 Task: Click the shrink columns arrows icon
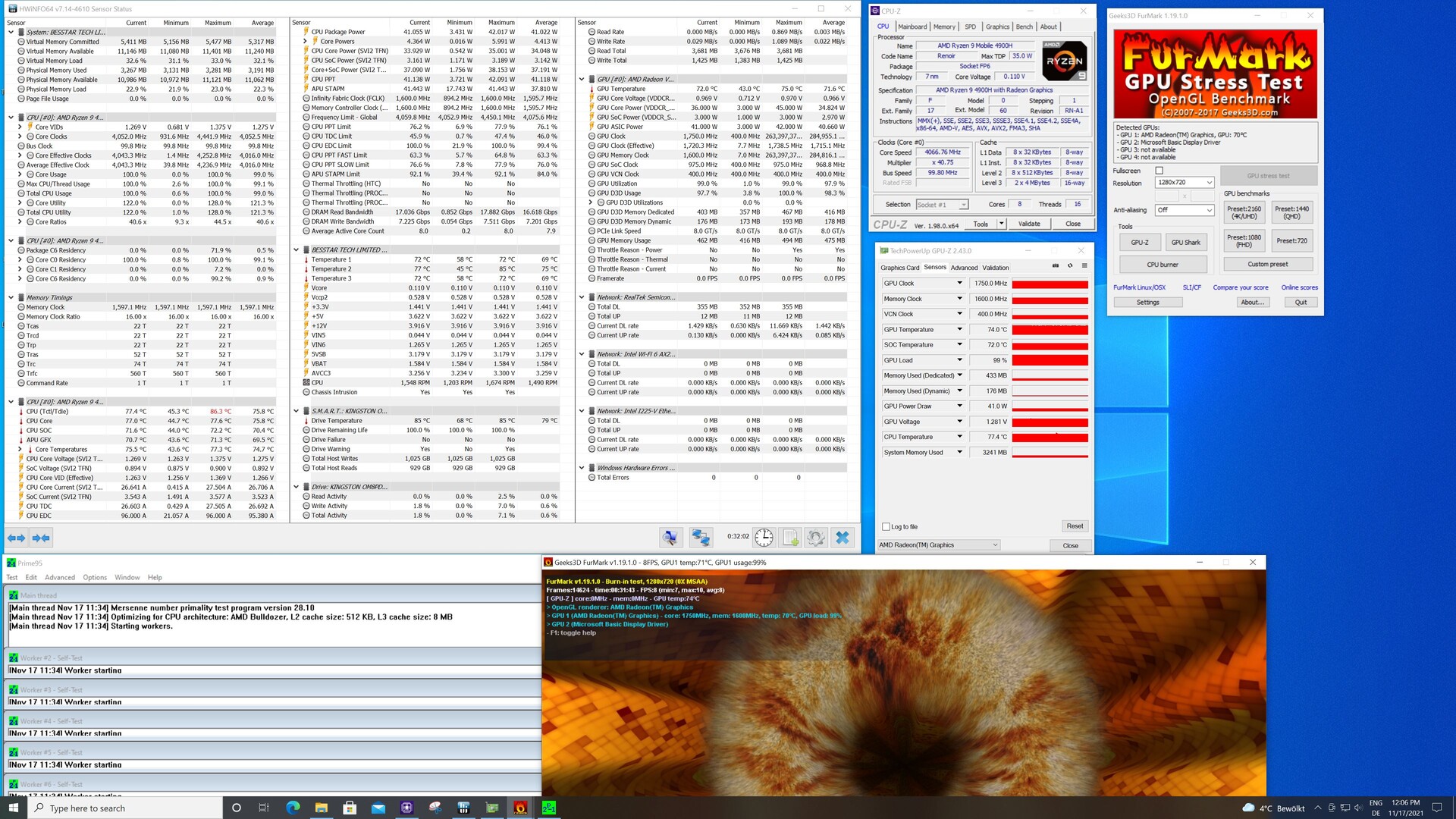(x=41, y=538)
